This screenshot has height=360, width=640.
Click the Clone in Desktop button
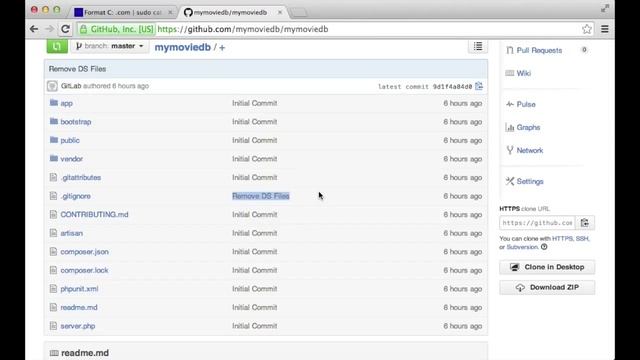click(x=547, y=267)
